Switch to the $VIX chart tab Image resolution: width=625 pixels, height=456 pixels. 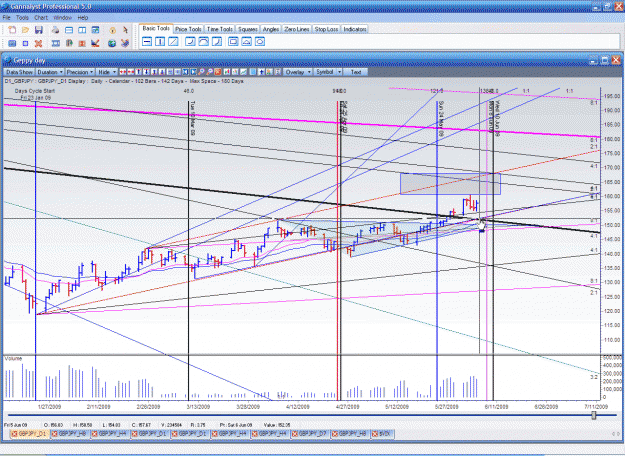click(x=382, y=434)
